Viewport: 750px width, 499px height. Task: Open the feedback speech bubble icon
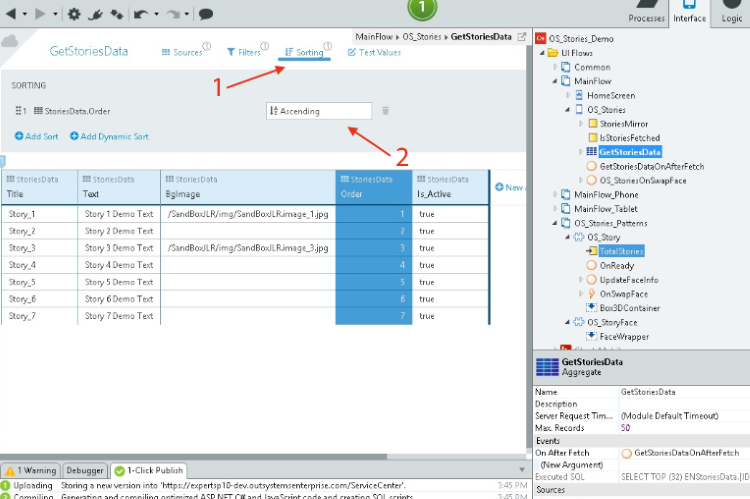pos(206,15)
